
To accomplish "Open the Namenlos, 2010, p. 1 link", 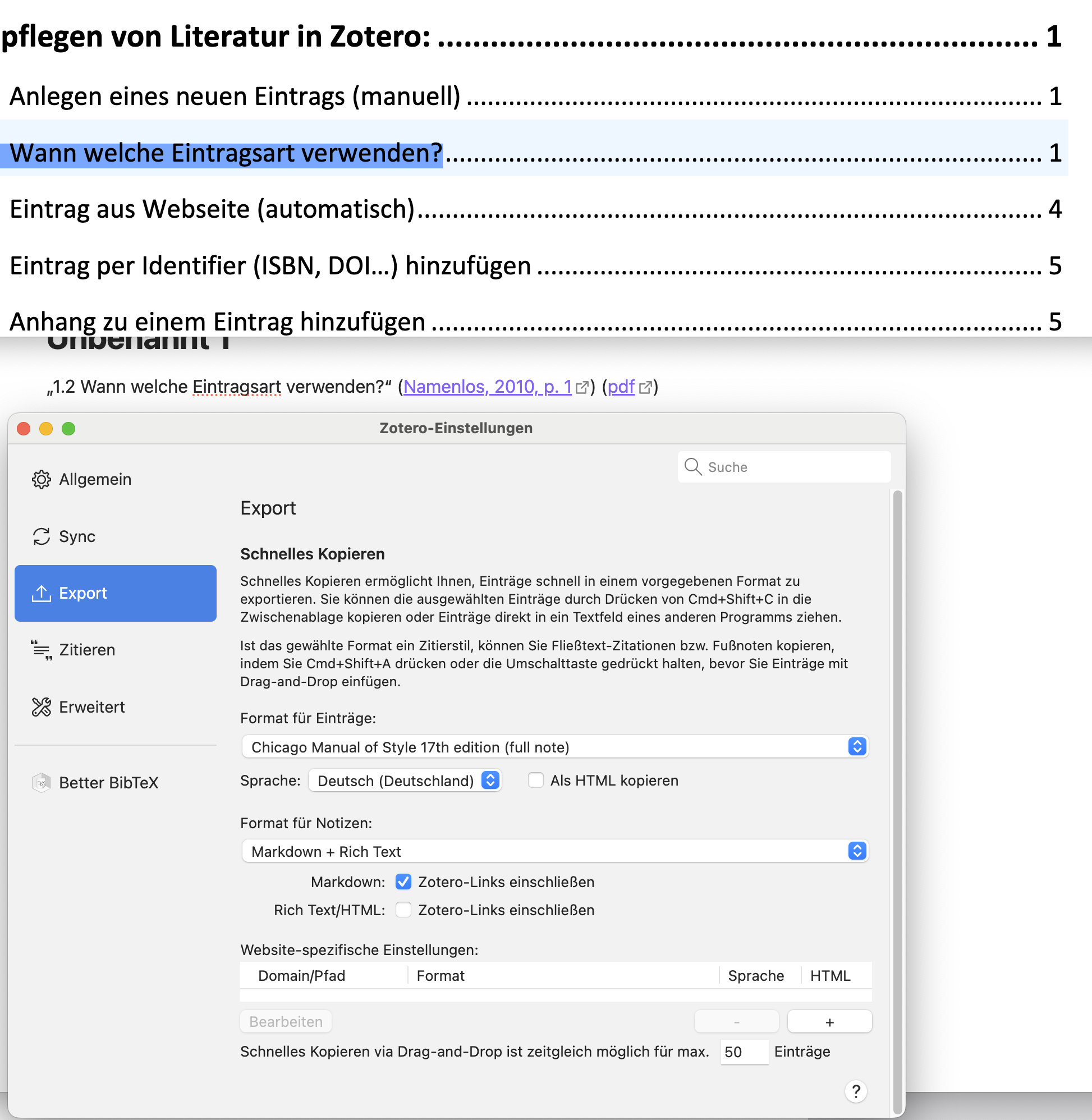I will [488, 387].
